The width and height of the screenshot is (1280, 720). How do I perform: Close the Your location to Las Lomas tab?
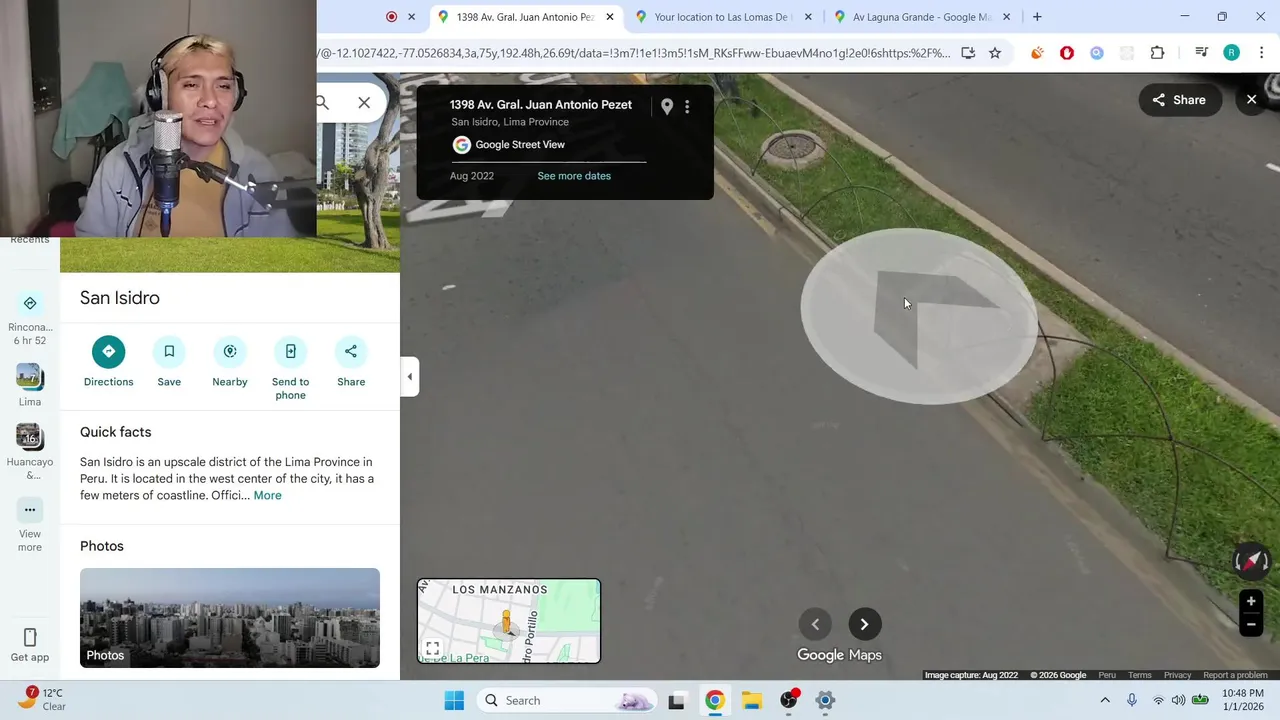810,17
